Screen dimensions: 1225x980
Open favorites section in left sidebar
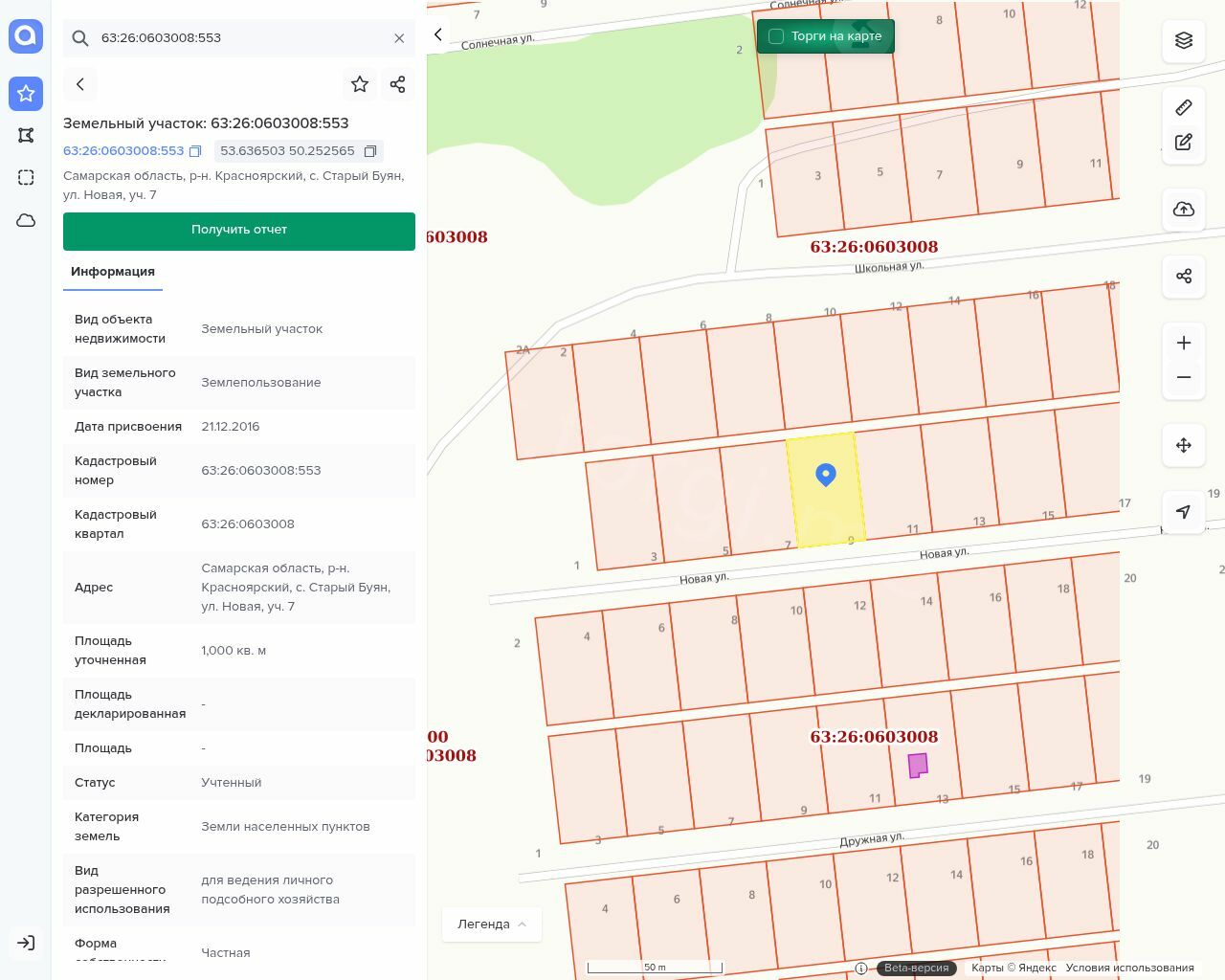tap(26, 93)
